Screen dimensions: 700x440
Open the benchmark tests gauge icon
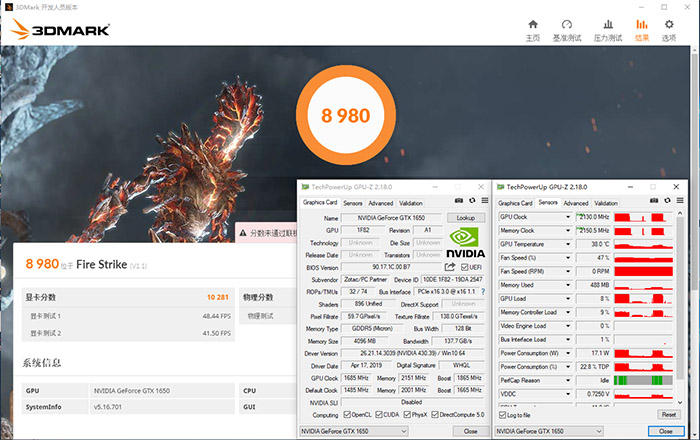(567, 25)
